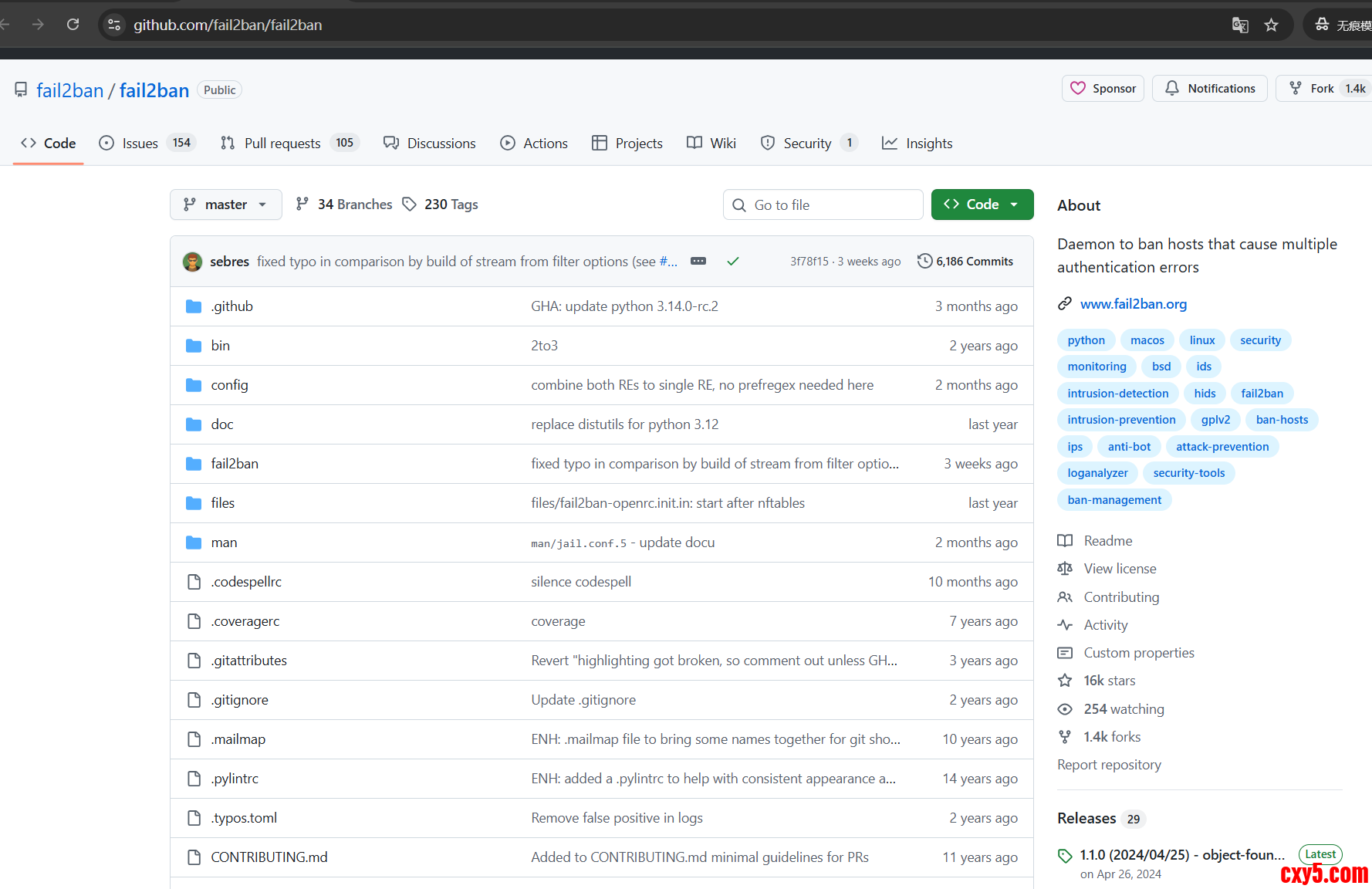Open the config folder

pyautogui.click(x=229, y=385)
